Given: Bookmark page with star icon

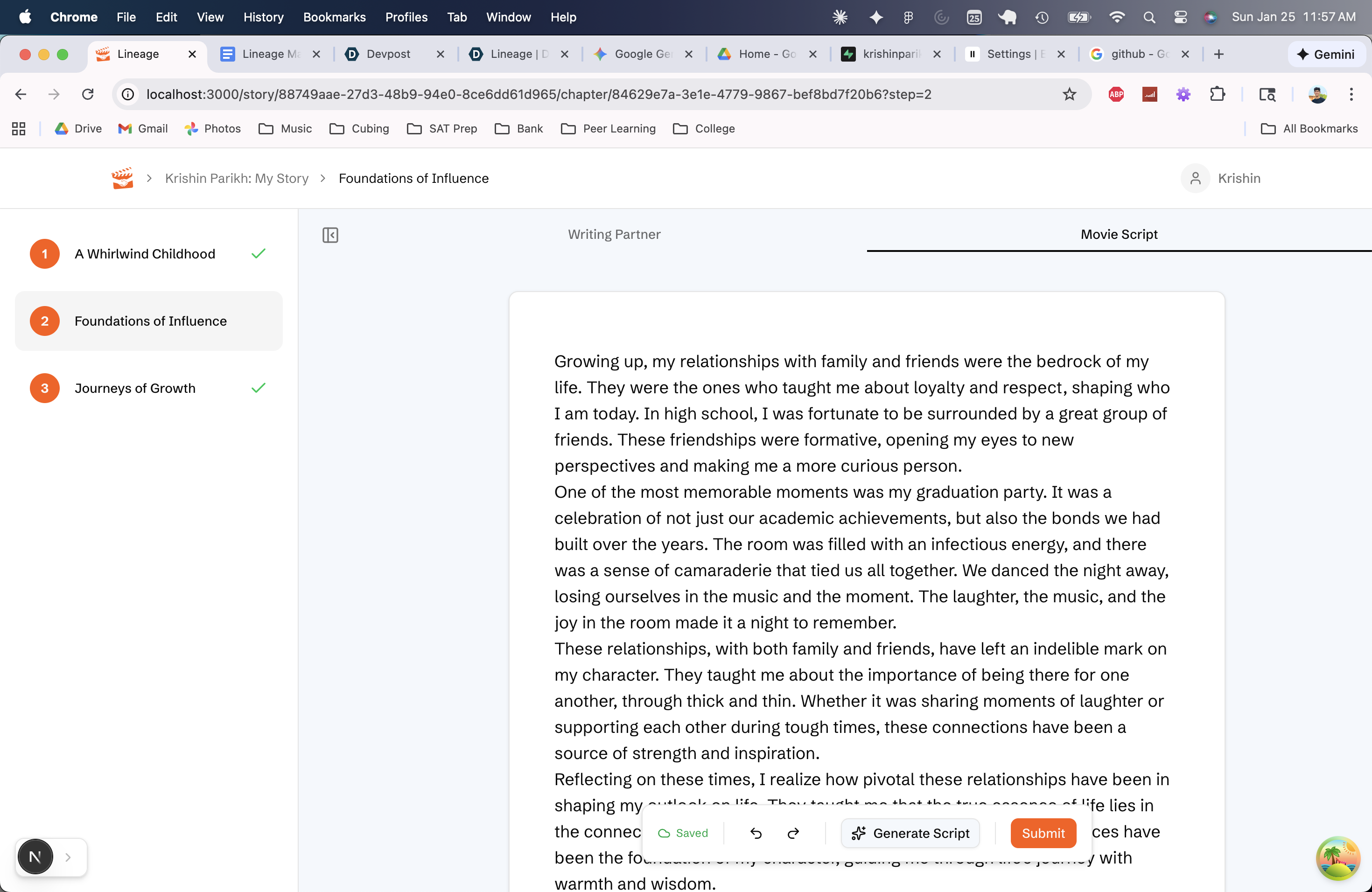Looking at the screenshot, I should (1069, 94).
